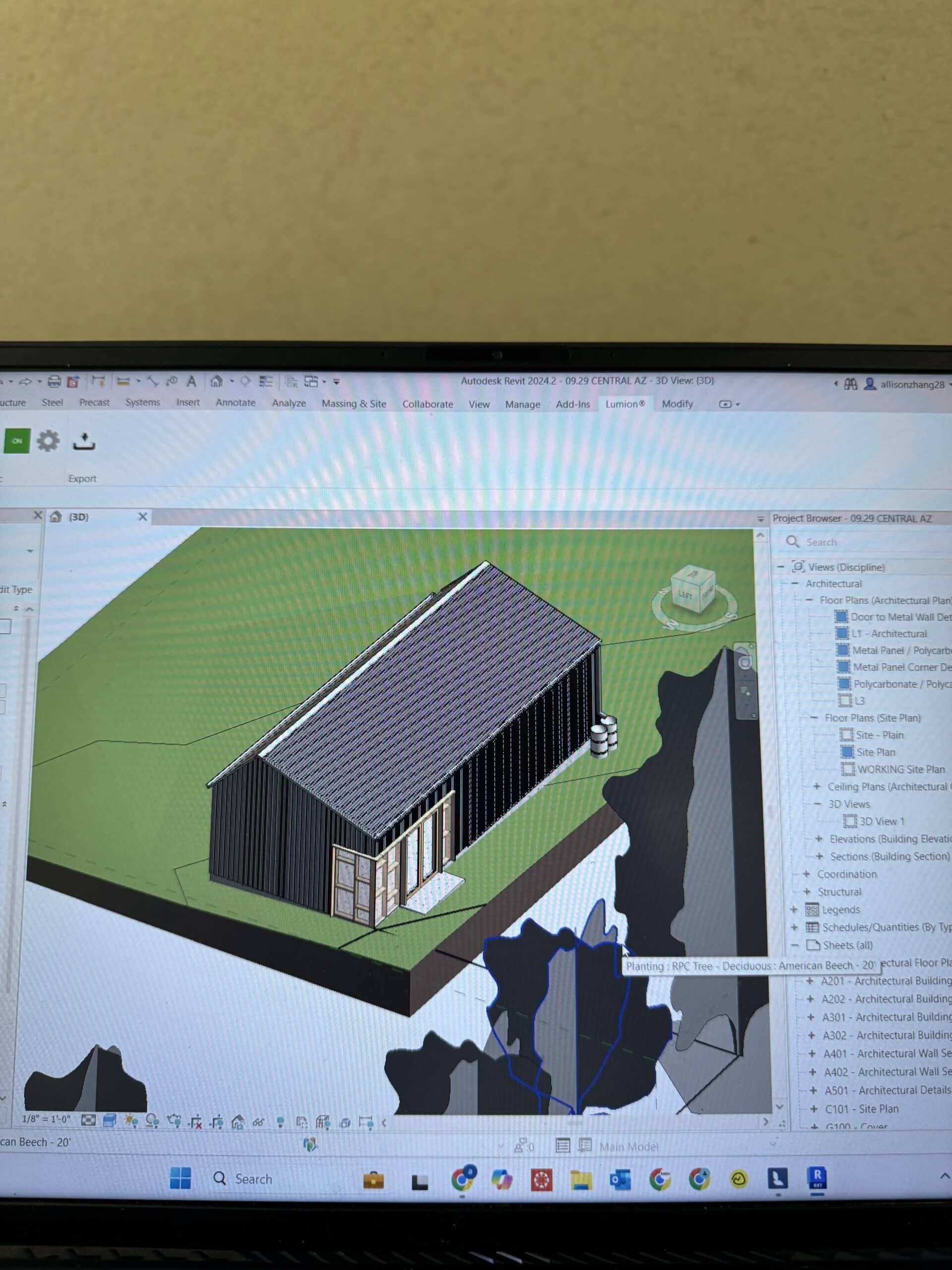This screenshot has width=952, height=1270.
Task: Click Temporary Hide/Isolate glasses icon
Action: pyautogui.click(x=258, y=1122)
